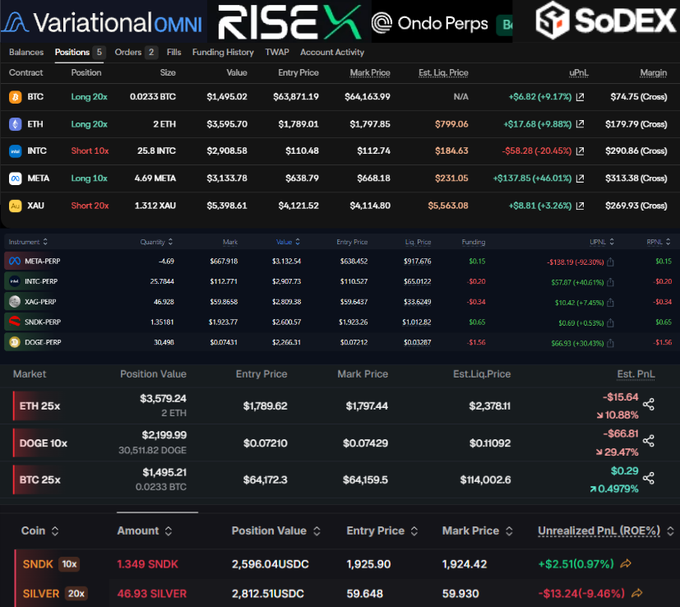
Task: Click the Variational OMNI logo
Action: (102, 22)
